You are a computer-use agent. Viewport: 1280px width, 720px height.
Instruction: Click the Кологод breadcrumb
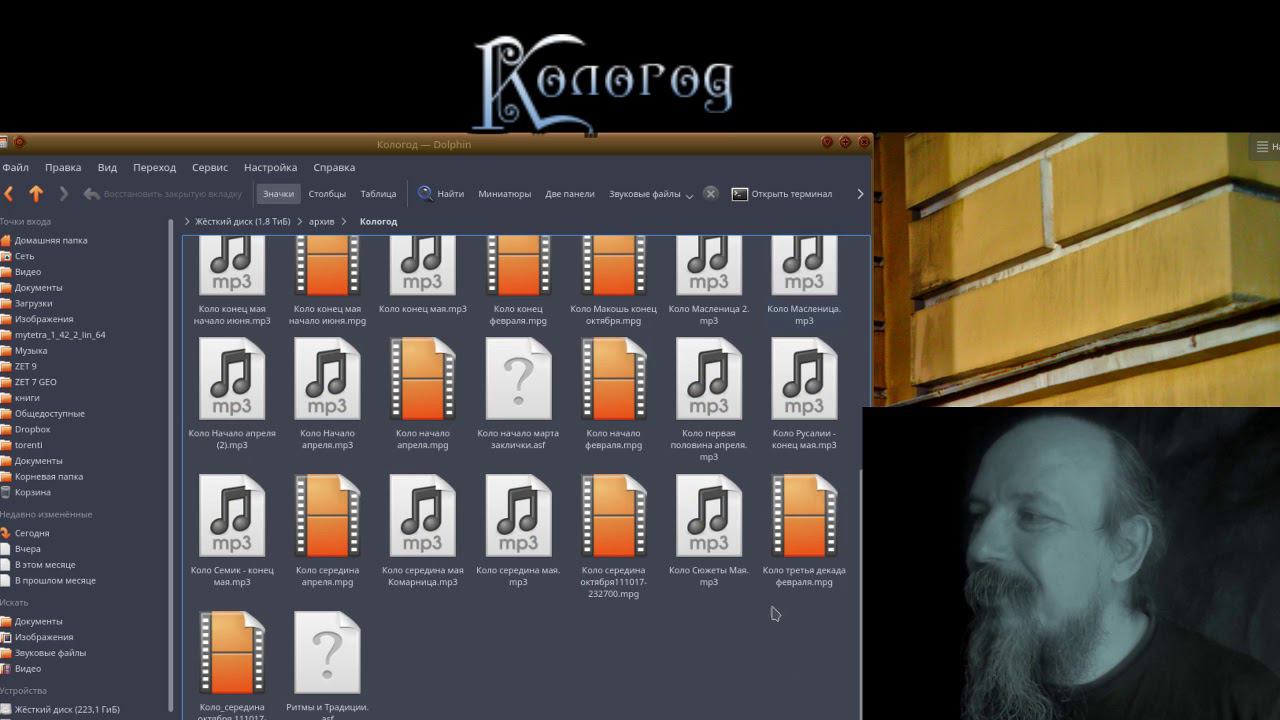pos(378,221)
